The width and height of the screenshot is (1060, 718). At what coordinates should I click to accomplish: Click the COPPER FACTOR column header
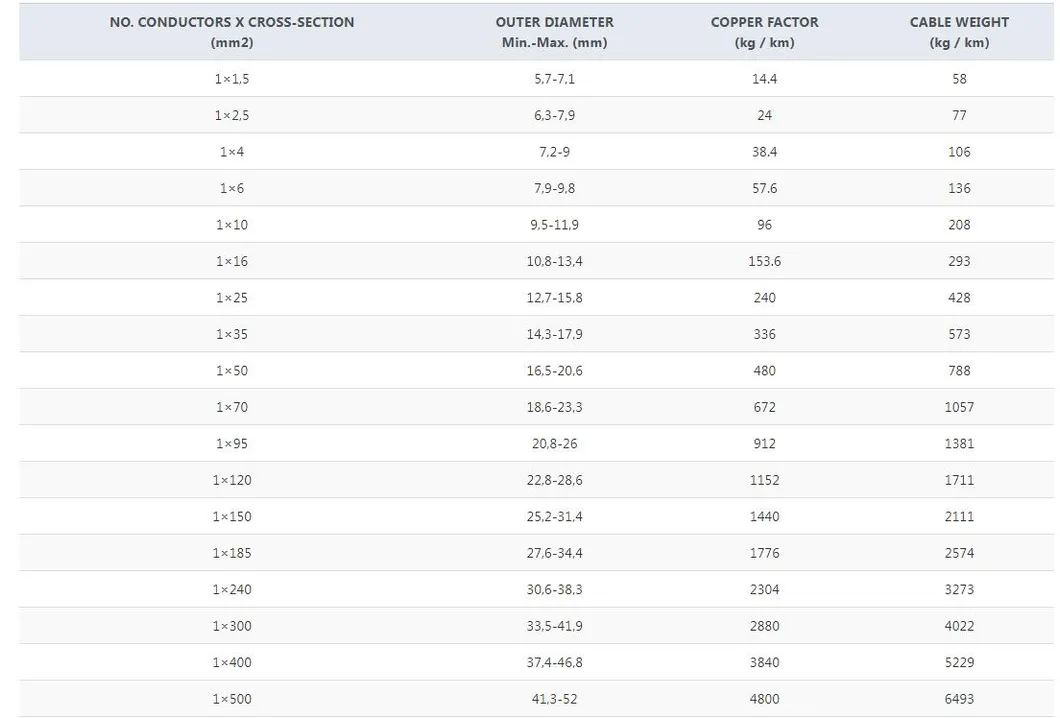coord(765,32)
